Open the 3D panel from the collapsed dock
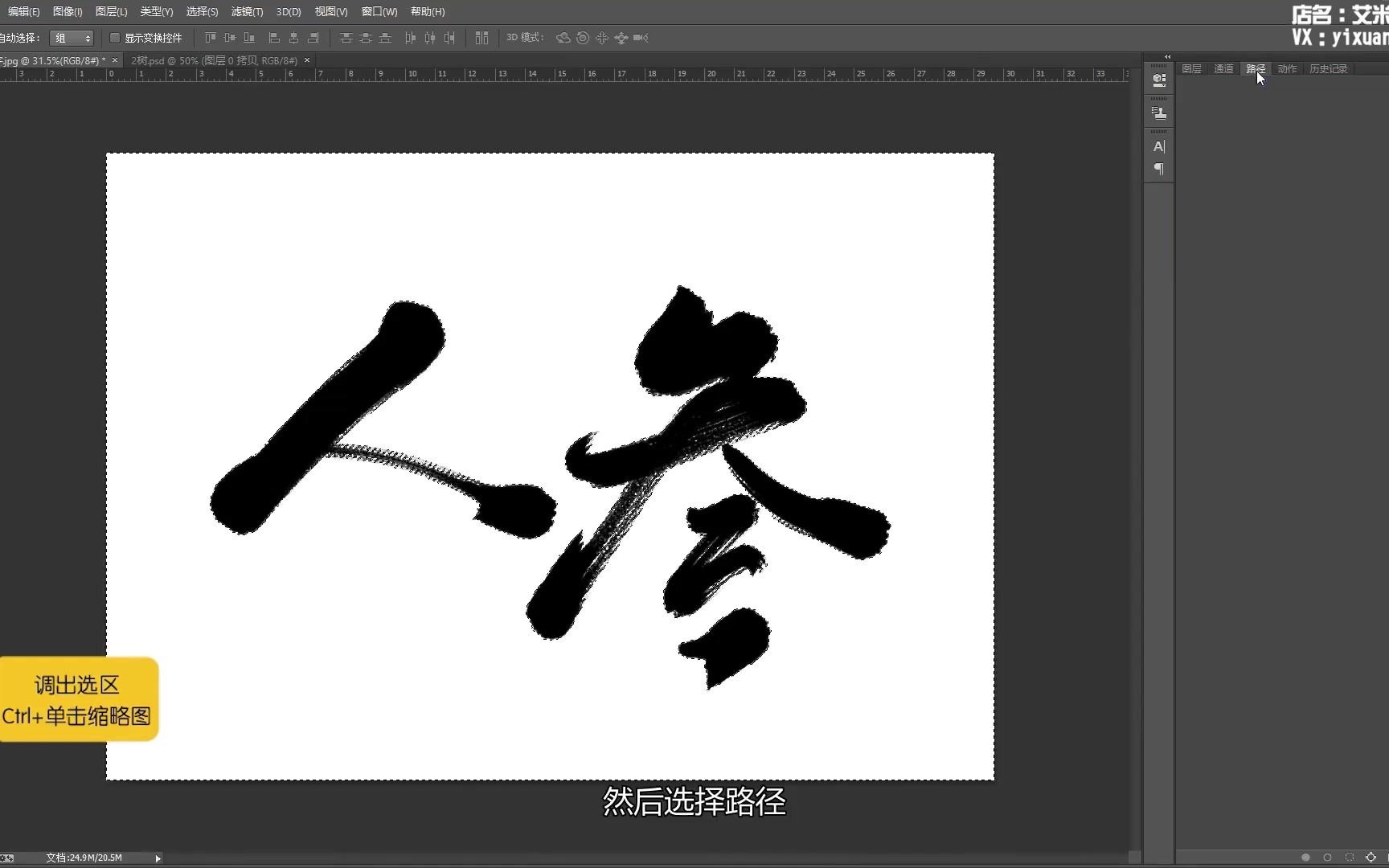The image size is (1389, 868). 1158,79
